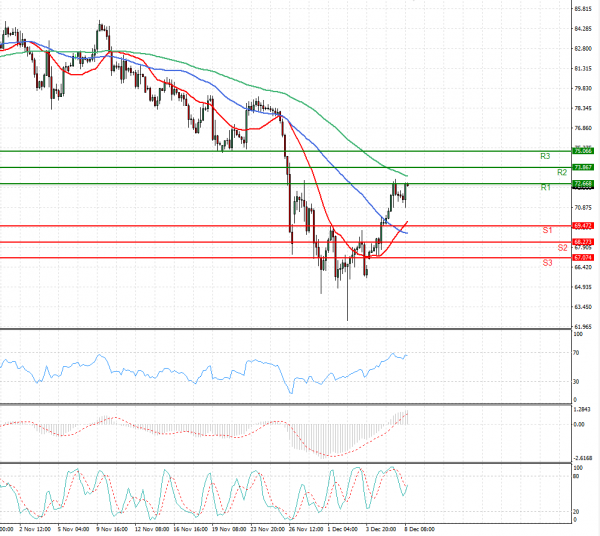Click the stochastic 80 level label
This screenshot has height=536, width=600.
(576, 476)
